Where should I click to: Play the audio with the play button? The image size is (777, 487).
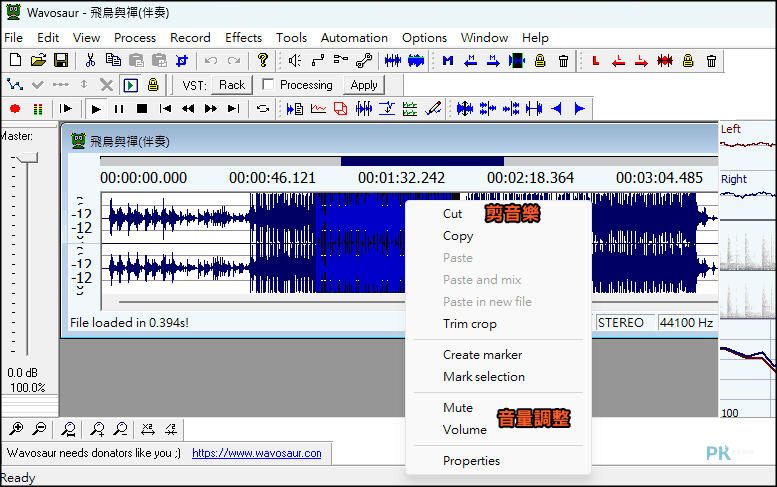(x=96, y=108)
